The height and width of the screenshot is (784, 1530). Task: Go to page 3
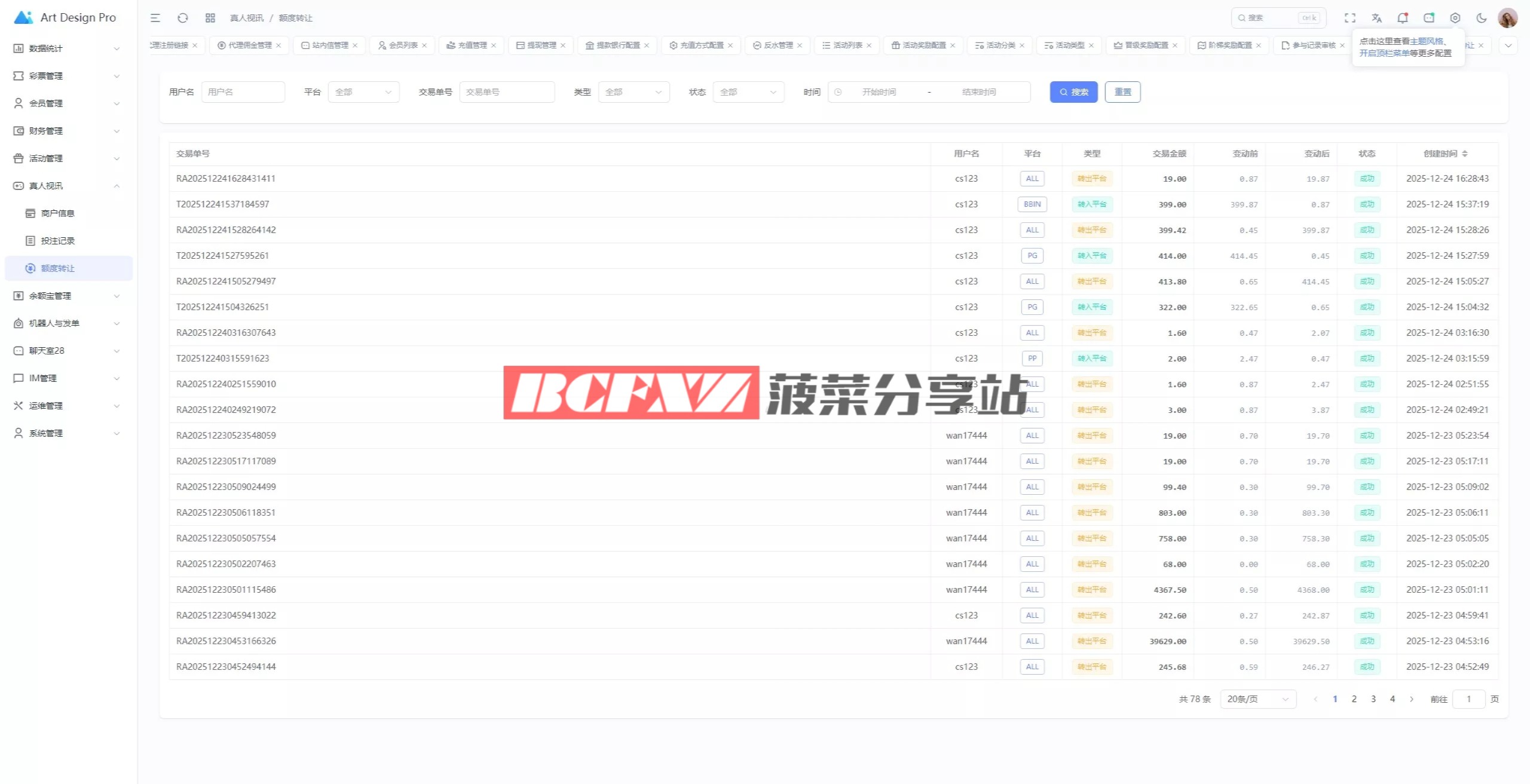[x=1373, y=699]
